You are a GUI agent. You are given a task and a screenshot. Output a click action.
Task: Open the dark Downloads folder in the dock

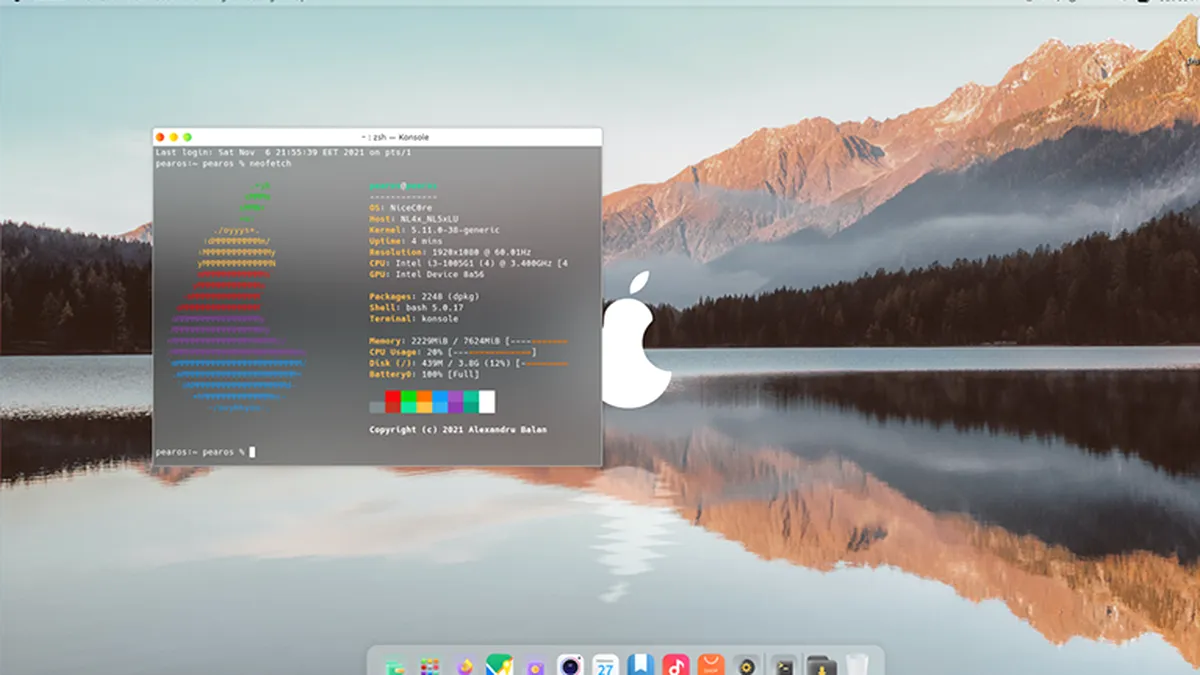pos(821,666)
